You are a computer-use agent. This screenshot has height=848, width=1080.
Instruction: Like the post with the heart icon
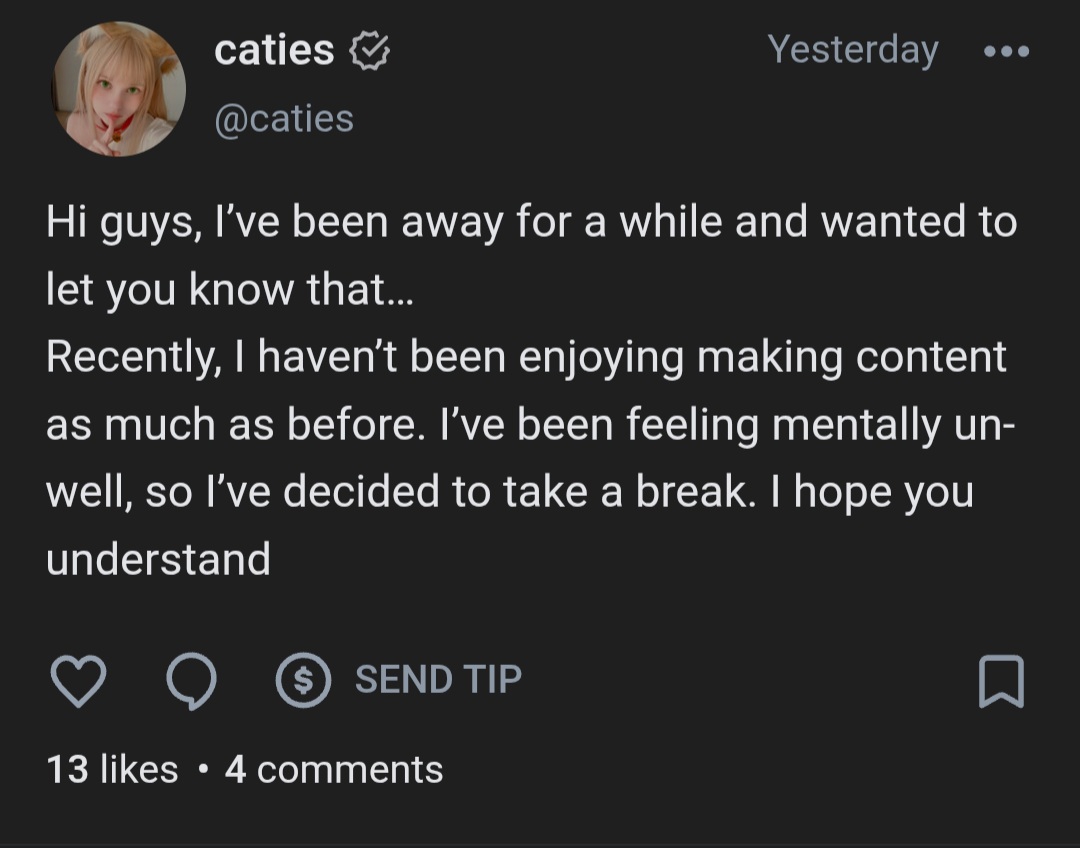click(x=77, y=682)
